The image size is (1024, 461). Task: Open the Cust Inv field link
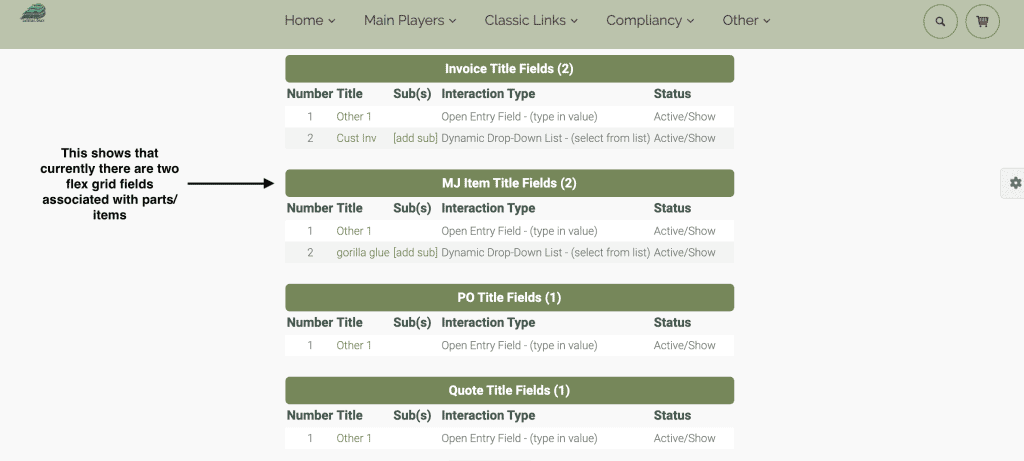357,138
